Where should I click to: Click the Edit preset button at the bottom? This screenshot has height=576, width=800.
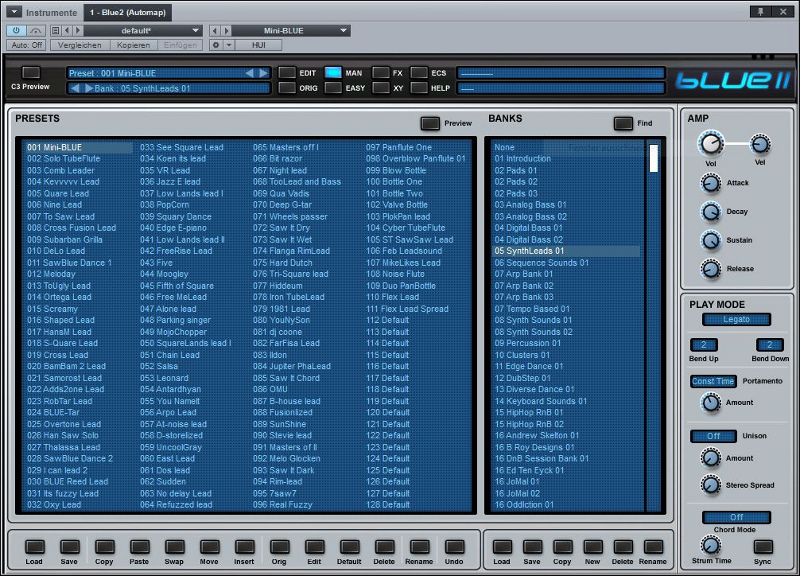314,547
